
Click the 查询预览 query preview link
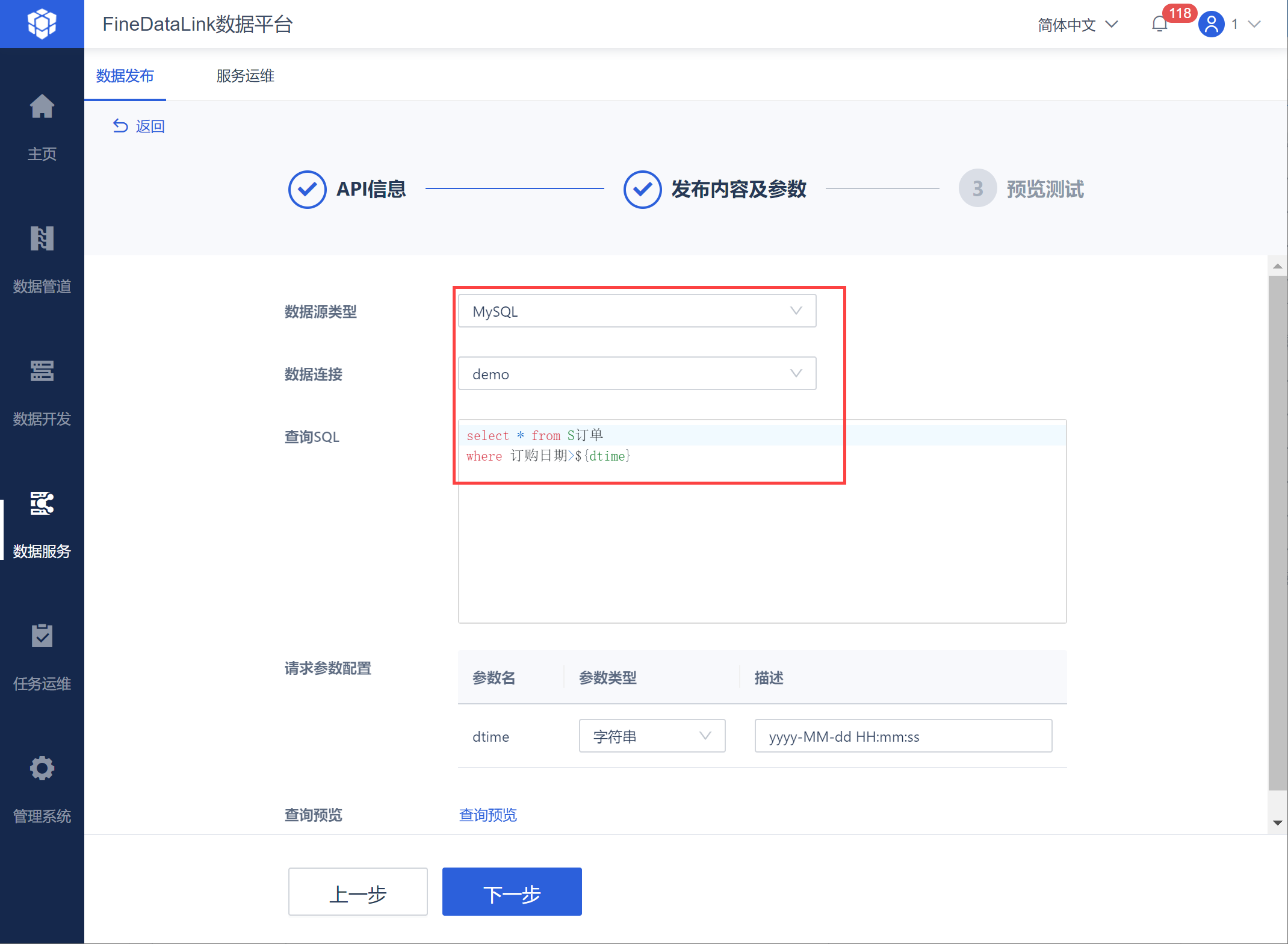tap(488, 815)
